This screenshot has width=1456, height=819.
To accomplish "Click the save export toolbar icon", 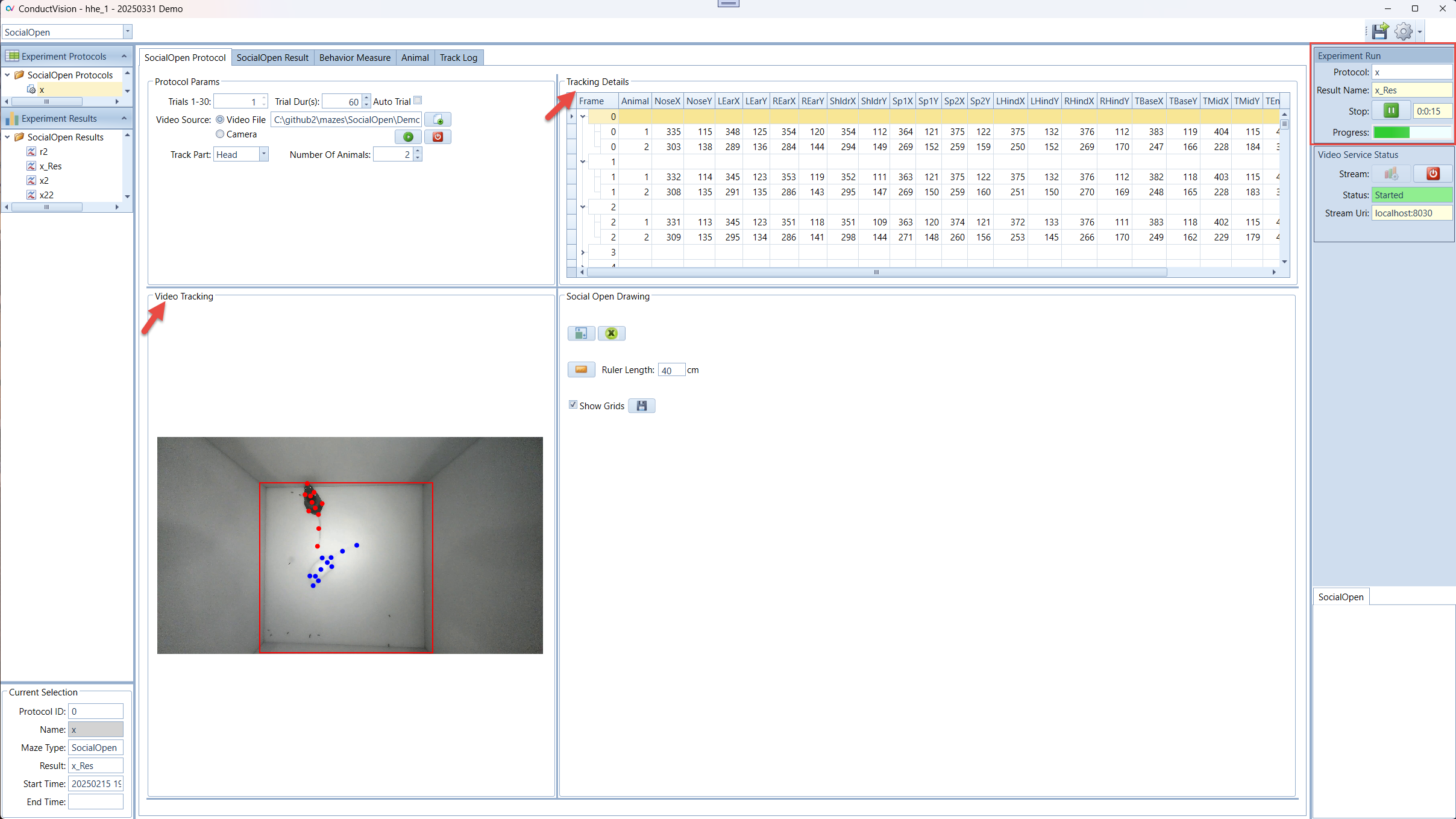I will (x=1379, y=31).
